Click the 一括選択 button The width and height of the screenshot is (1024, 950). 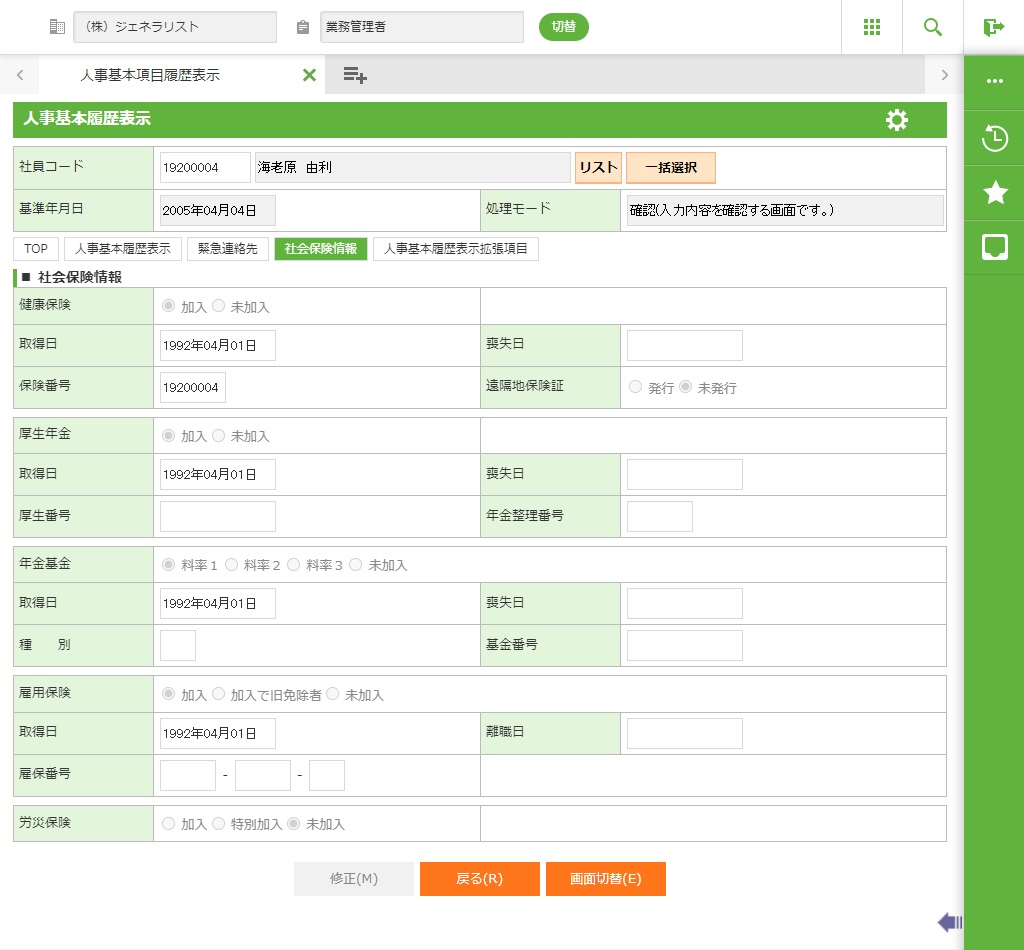(670, 168)
